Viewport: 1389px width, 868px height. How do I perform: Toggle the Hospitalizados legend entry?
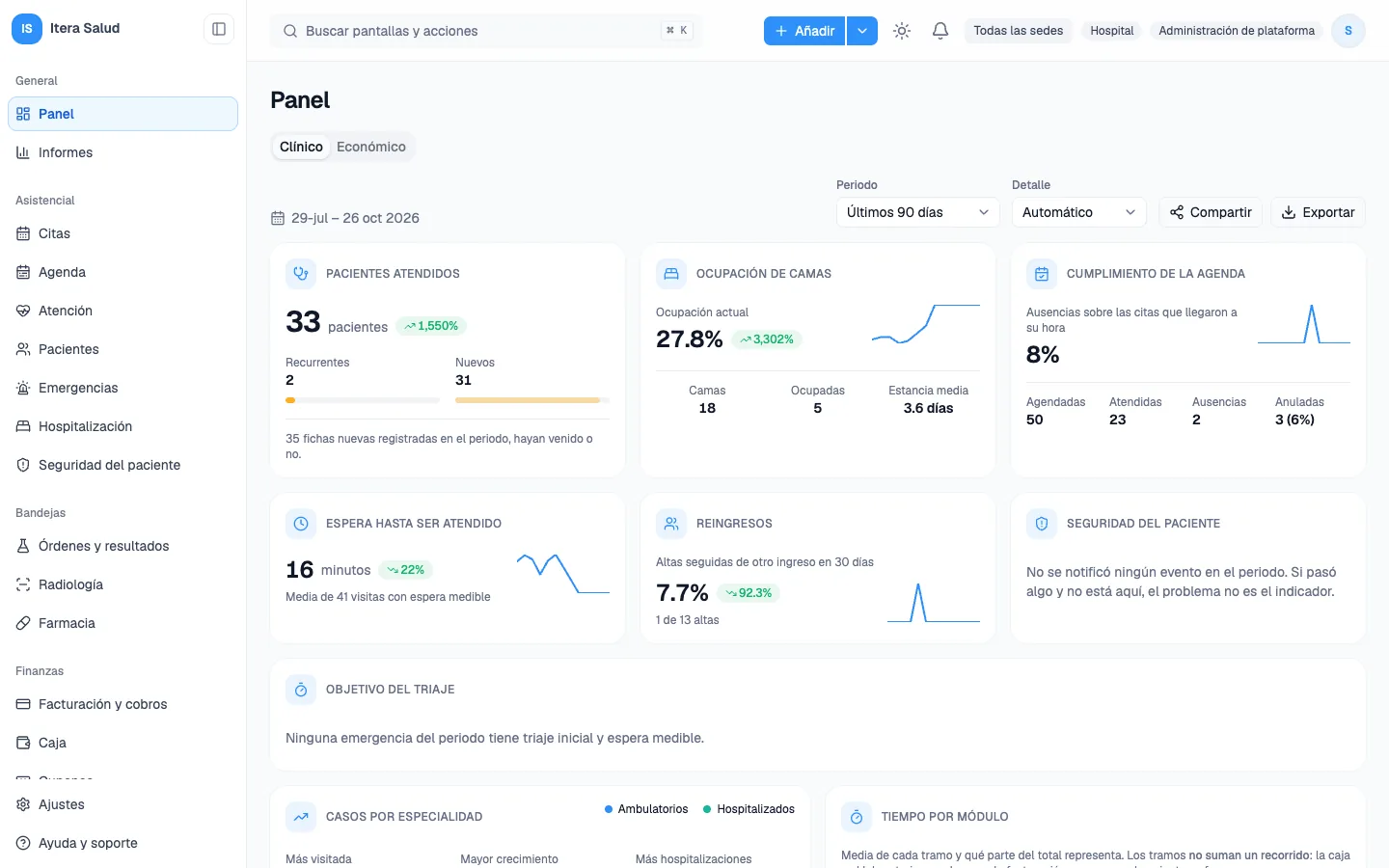point(749,809)
